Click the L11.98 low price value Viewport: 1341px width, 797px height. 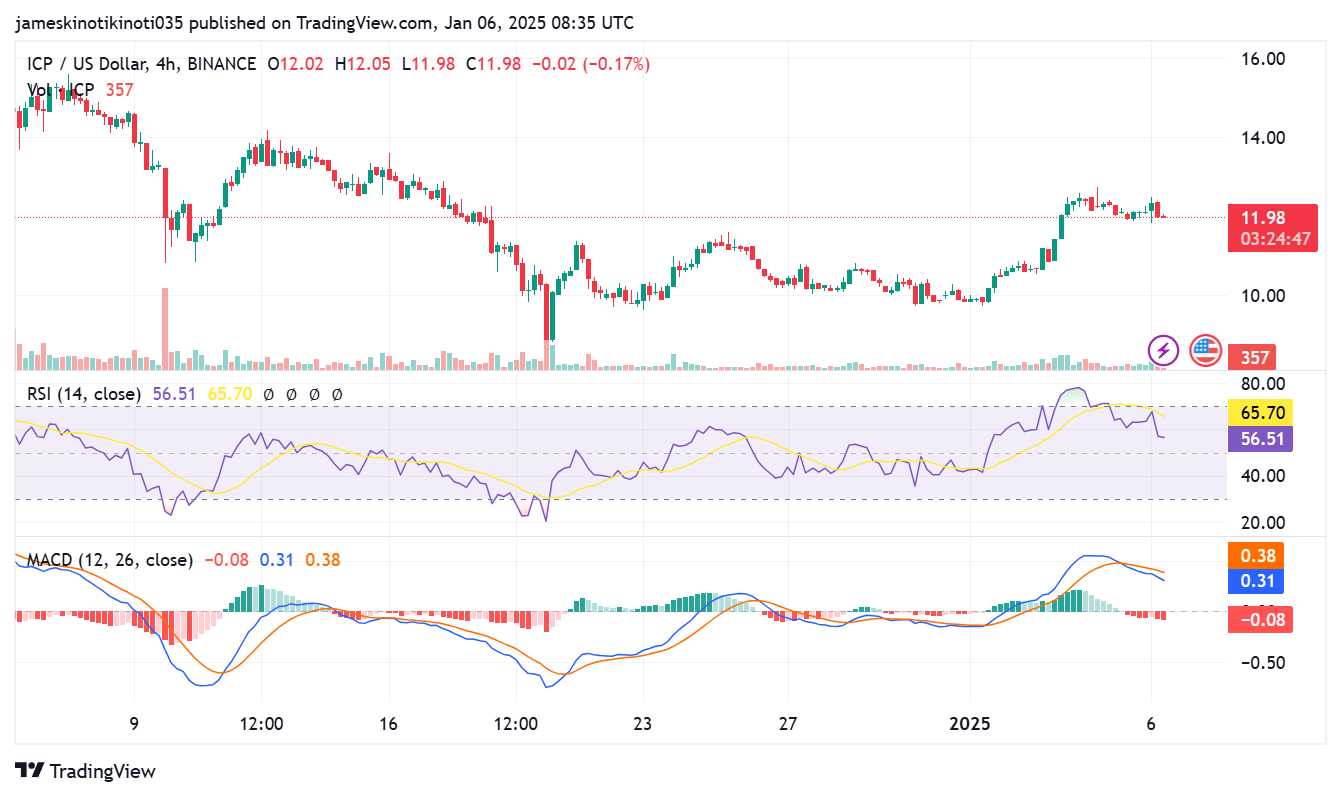click(x=429, y=64)
